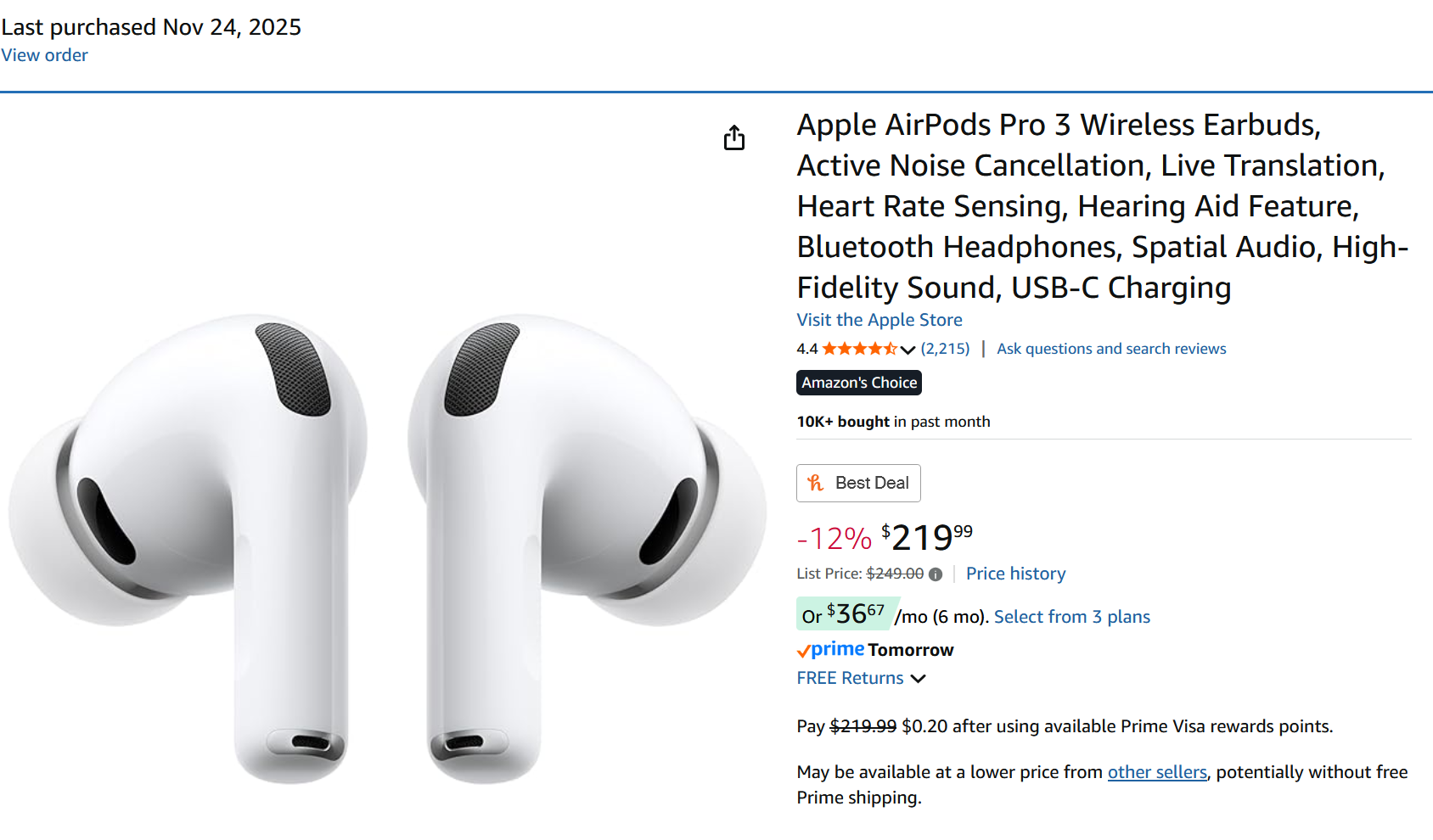Click the star rating icons

859,349
